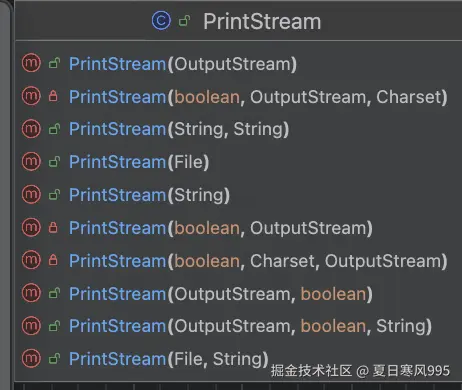Click private lock icon for PrintStream(boolean, OutputStream, Charset)

coord(53,96)
